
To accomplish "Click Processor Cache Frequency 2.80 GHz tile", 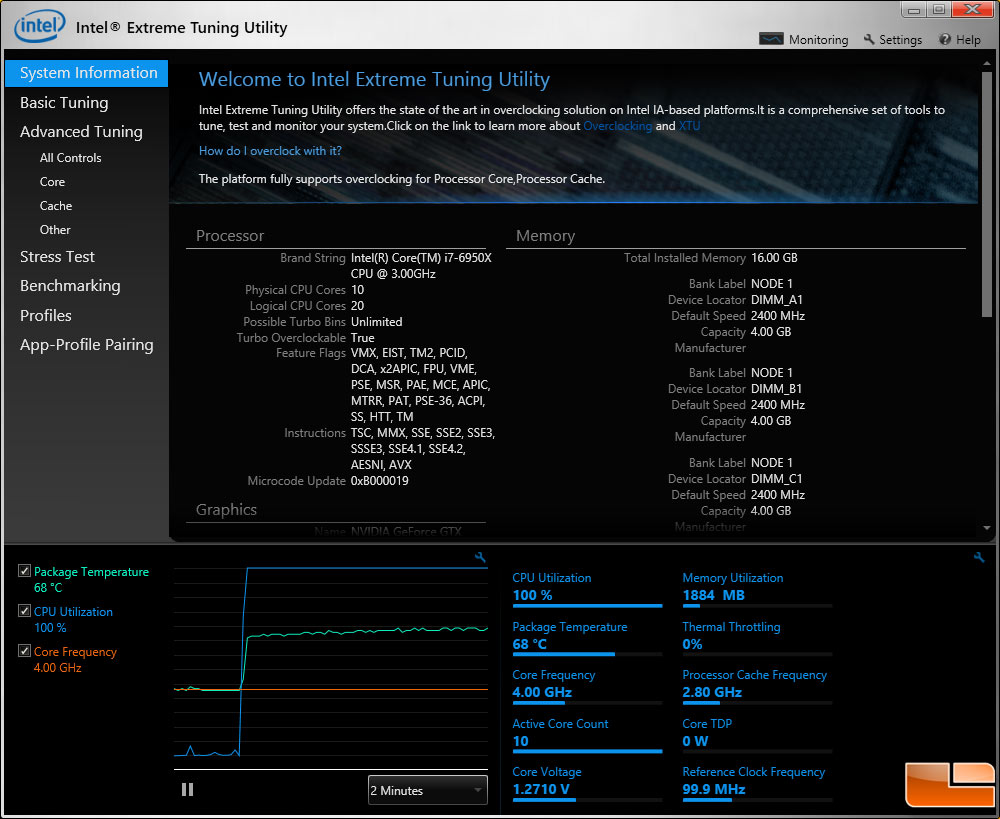I will pyautogui.click(x=757, y=686).
